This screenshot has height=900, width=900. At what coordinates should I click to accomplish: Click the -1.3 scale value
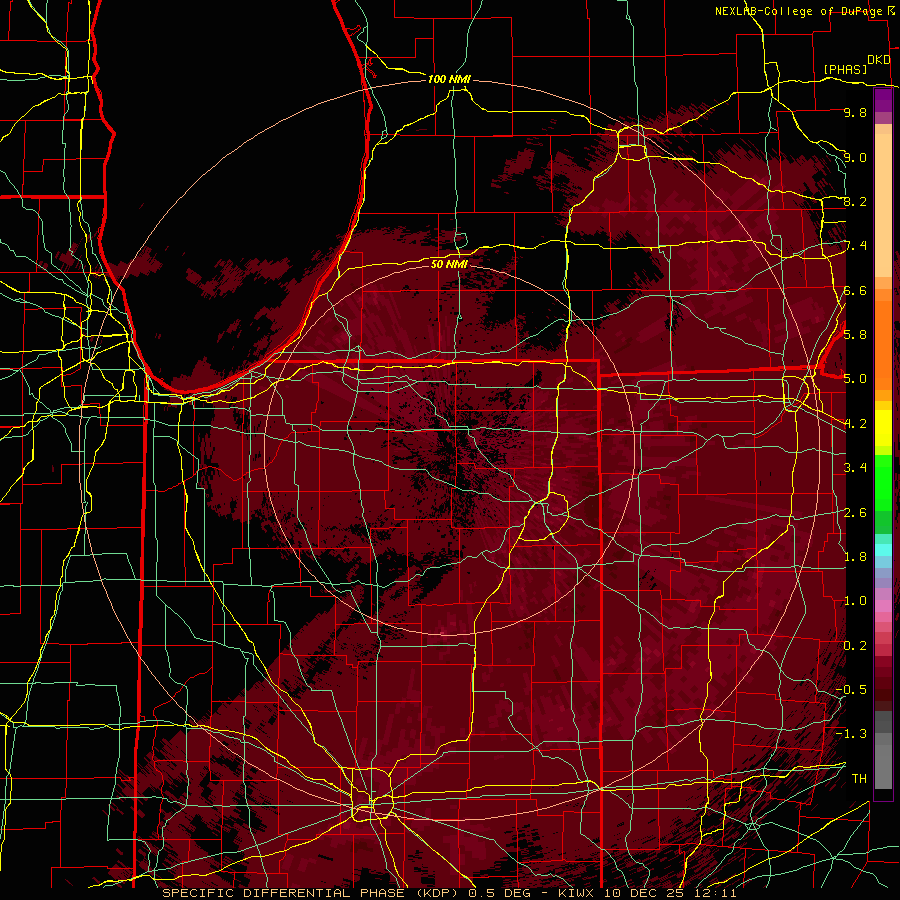(x=851, y=734)
